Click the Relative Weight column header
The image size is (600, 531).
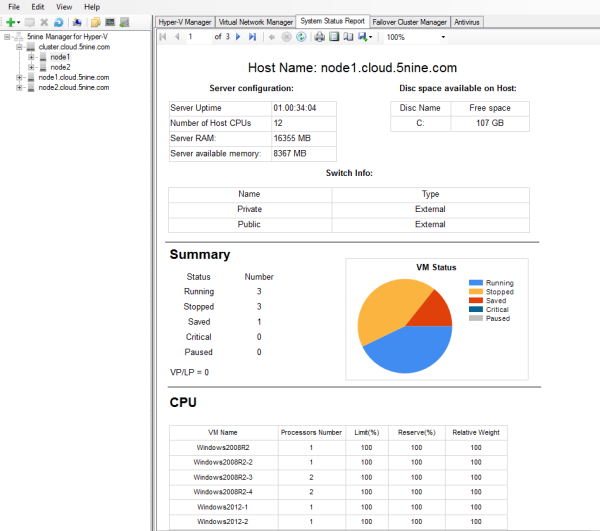click(476, 432)
